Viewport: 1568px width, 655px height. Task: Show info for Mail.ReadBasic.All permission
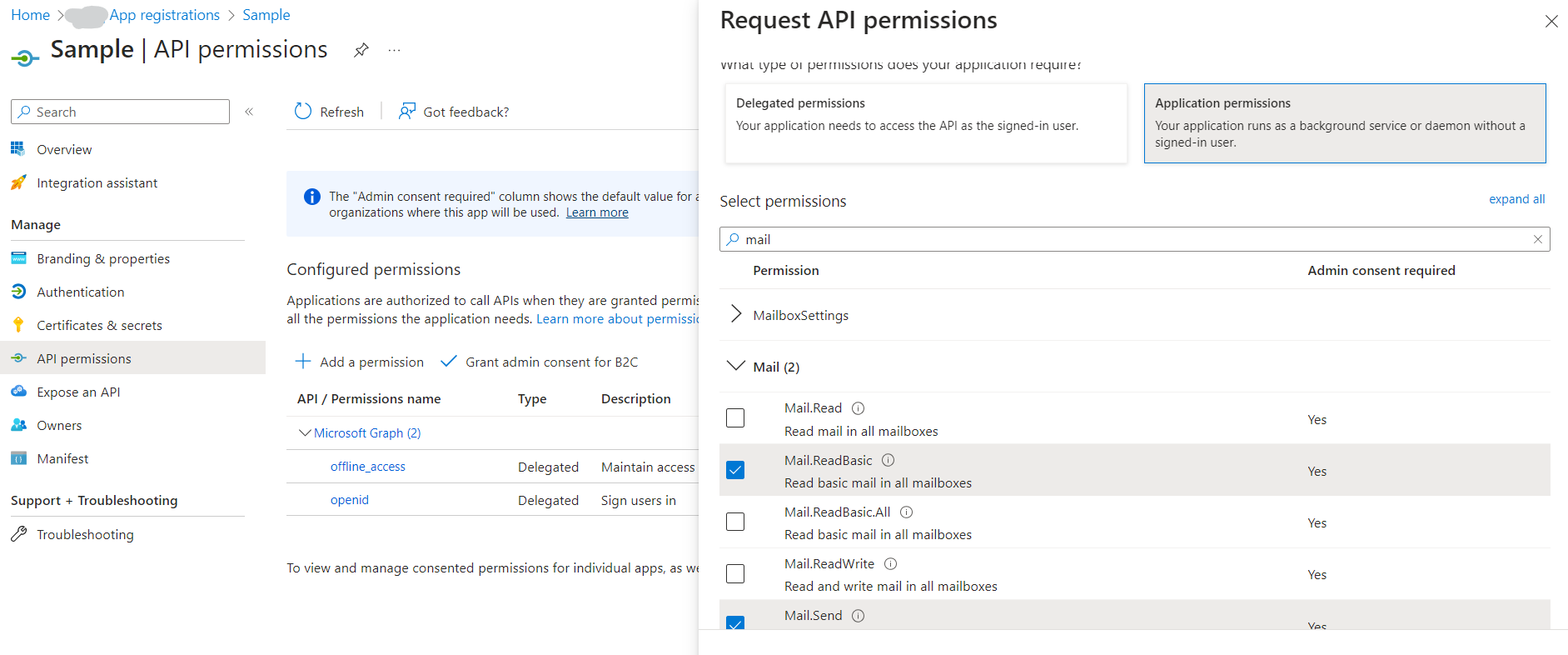[906, 512]
